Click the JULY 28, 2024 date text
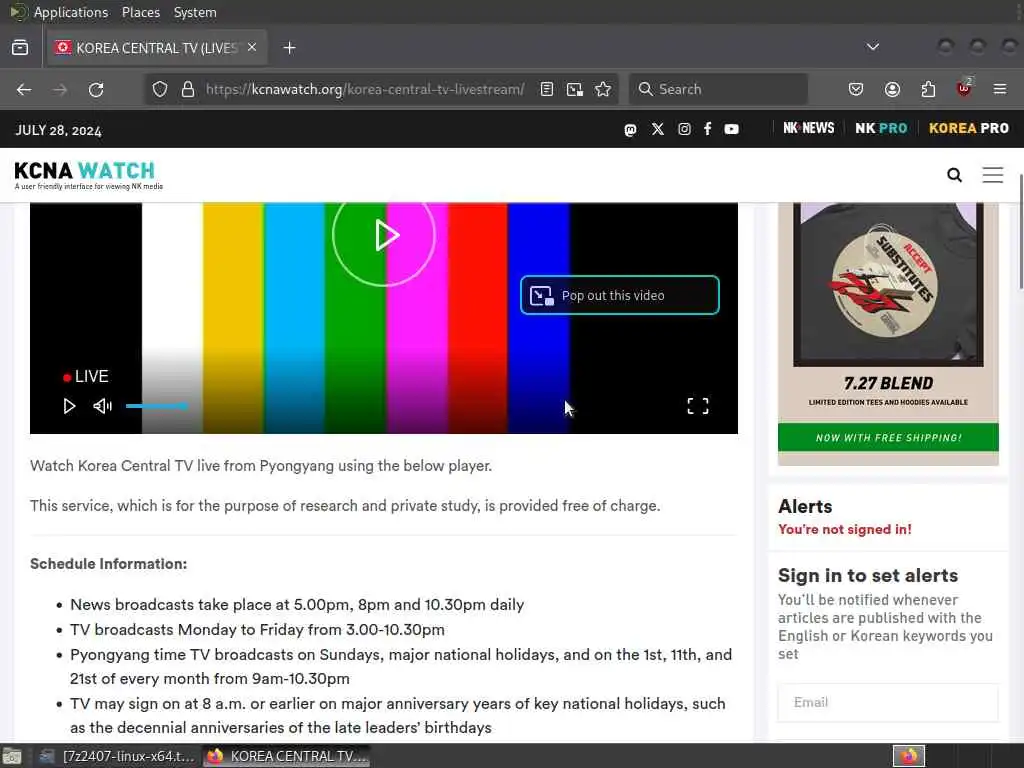 pyautogui.click(x=58, y=130)
